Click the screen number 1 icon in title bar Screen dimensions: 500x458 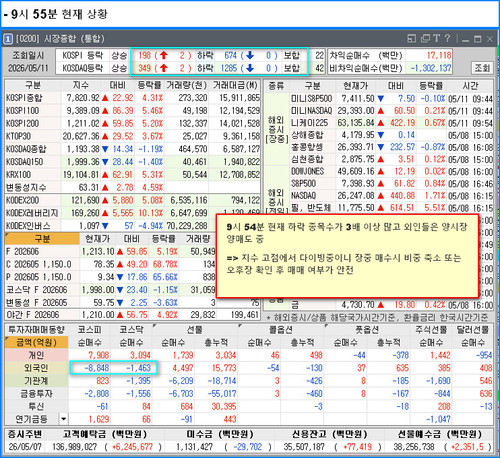coord(8,39)
